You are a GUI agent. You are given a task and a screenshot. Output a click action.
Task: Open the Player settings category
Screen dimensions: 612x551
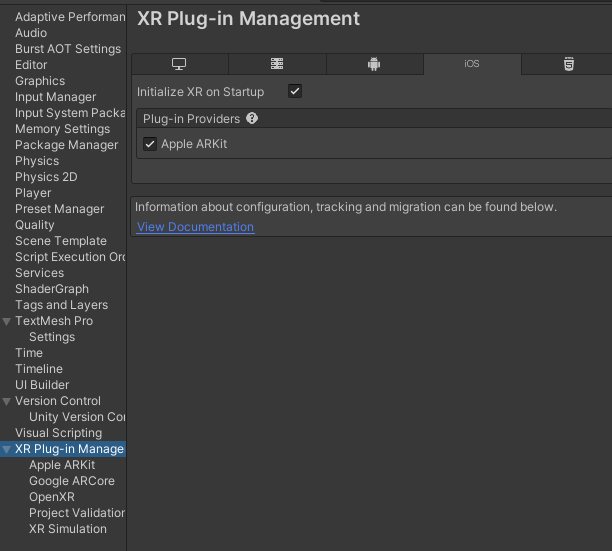(x=33, y=193)
